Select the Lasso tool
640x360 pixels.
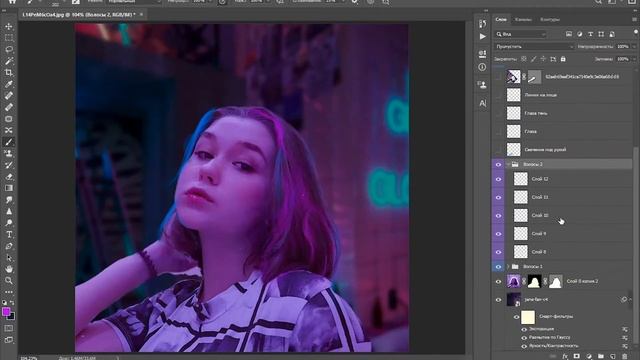9,49
